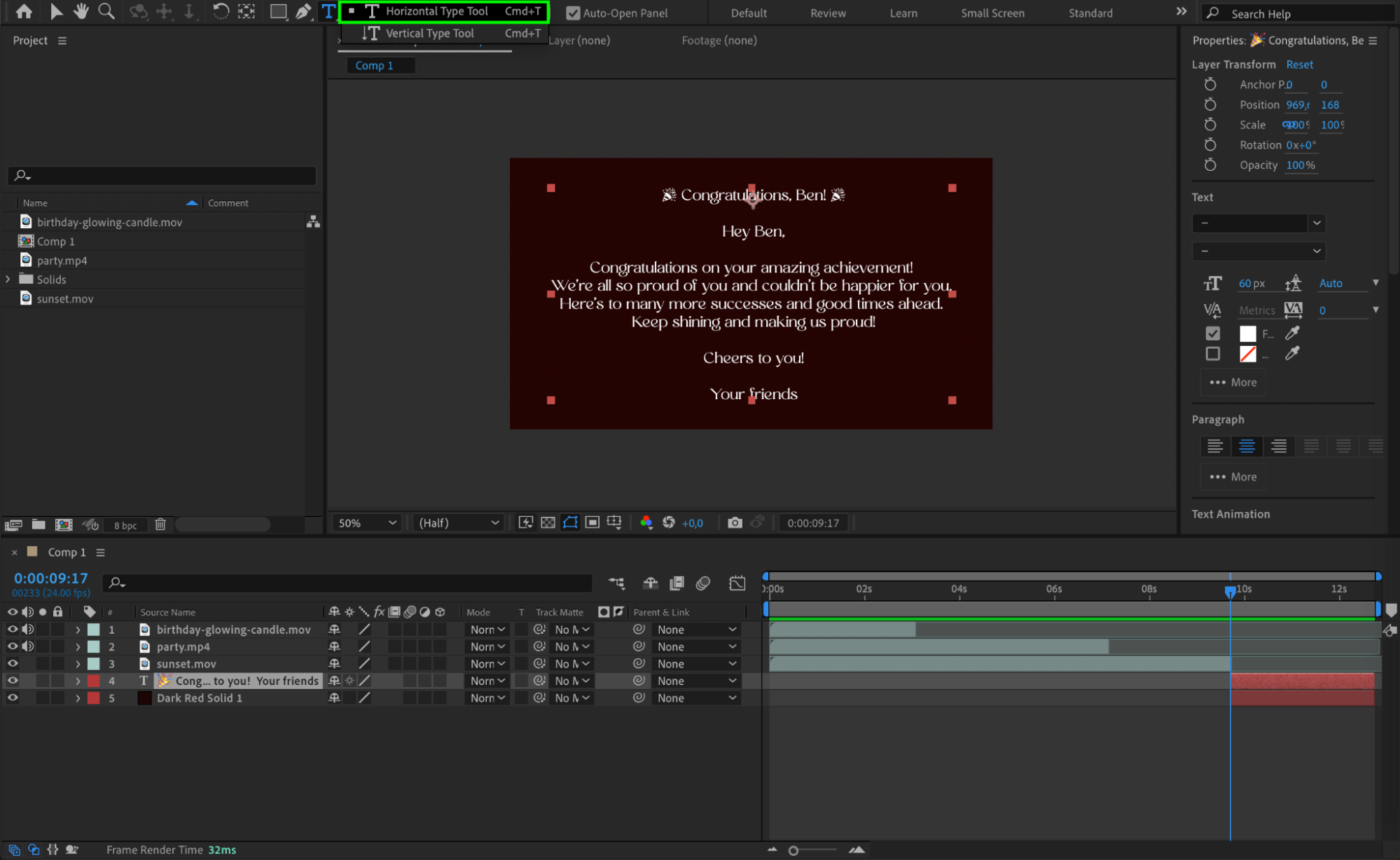Select the Pen tool
This screenshot has width=1400, height=860.
[x=303, y=11]
